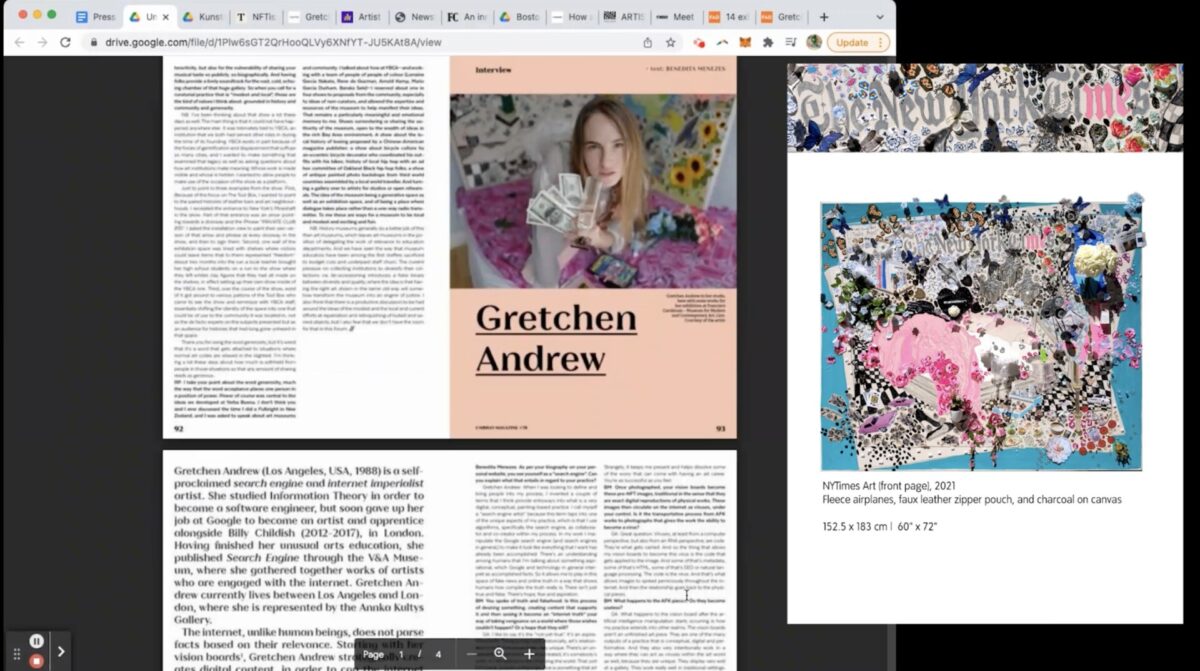
Task: Expand the recording controls chevron
Action: tap(61, 651)
